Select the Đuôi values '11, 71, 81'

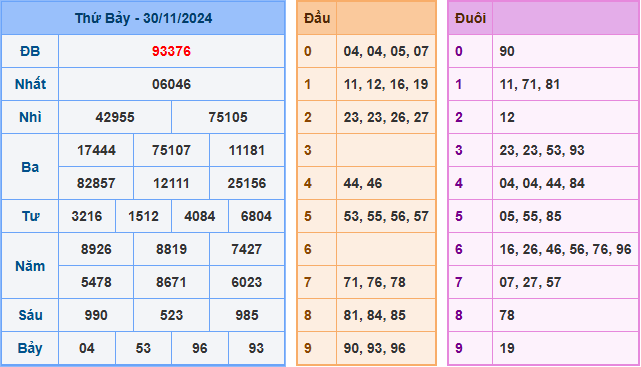pos(529,84)
